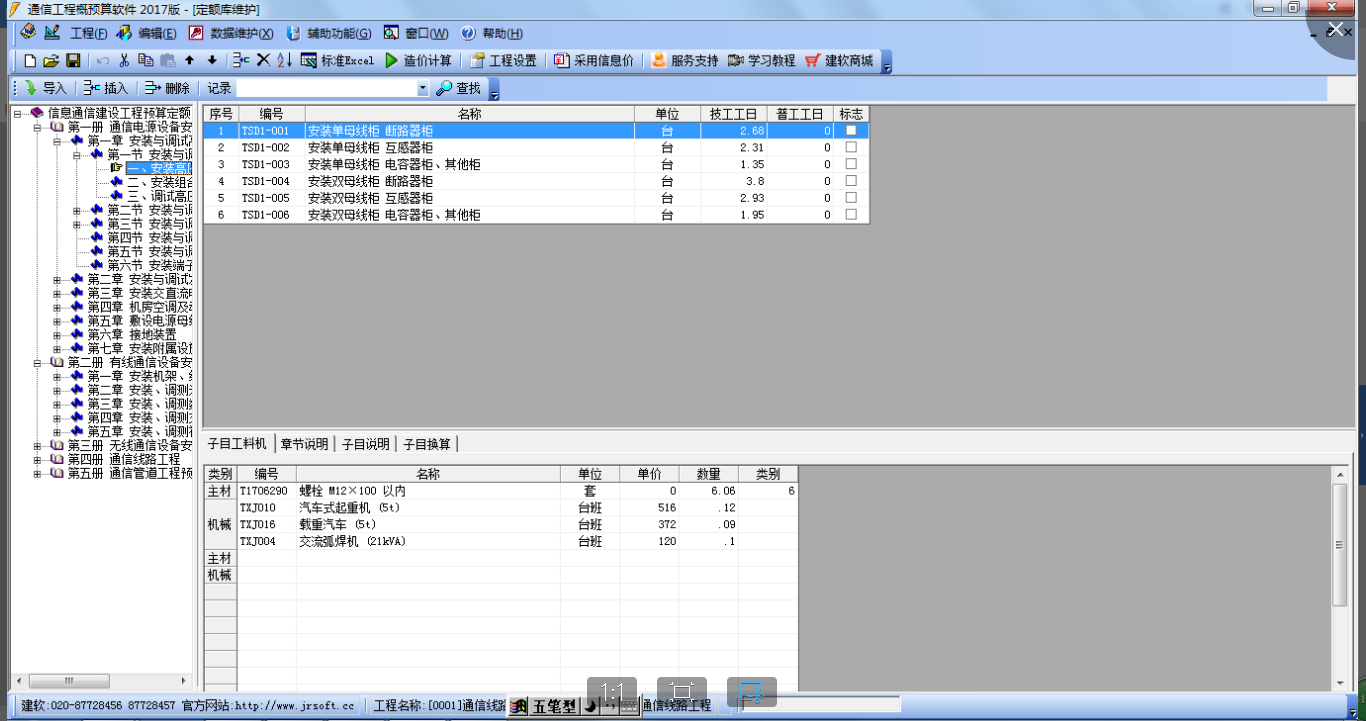Open 工程设置 project settings
The image size is (1366, 721).
[x=503, y=61]
